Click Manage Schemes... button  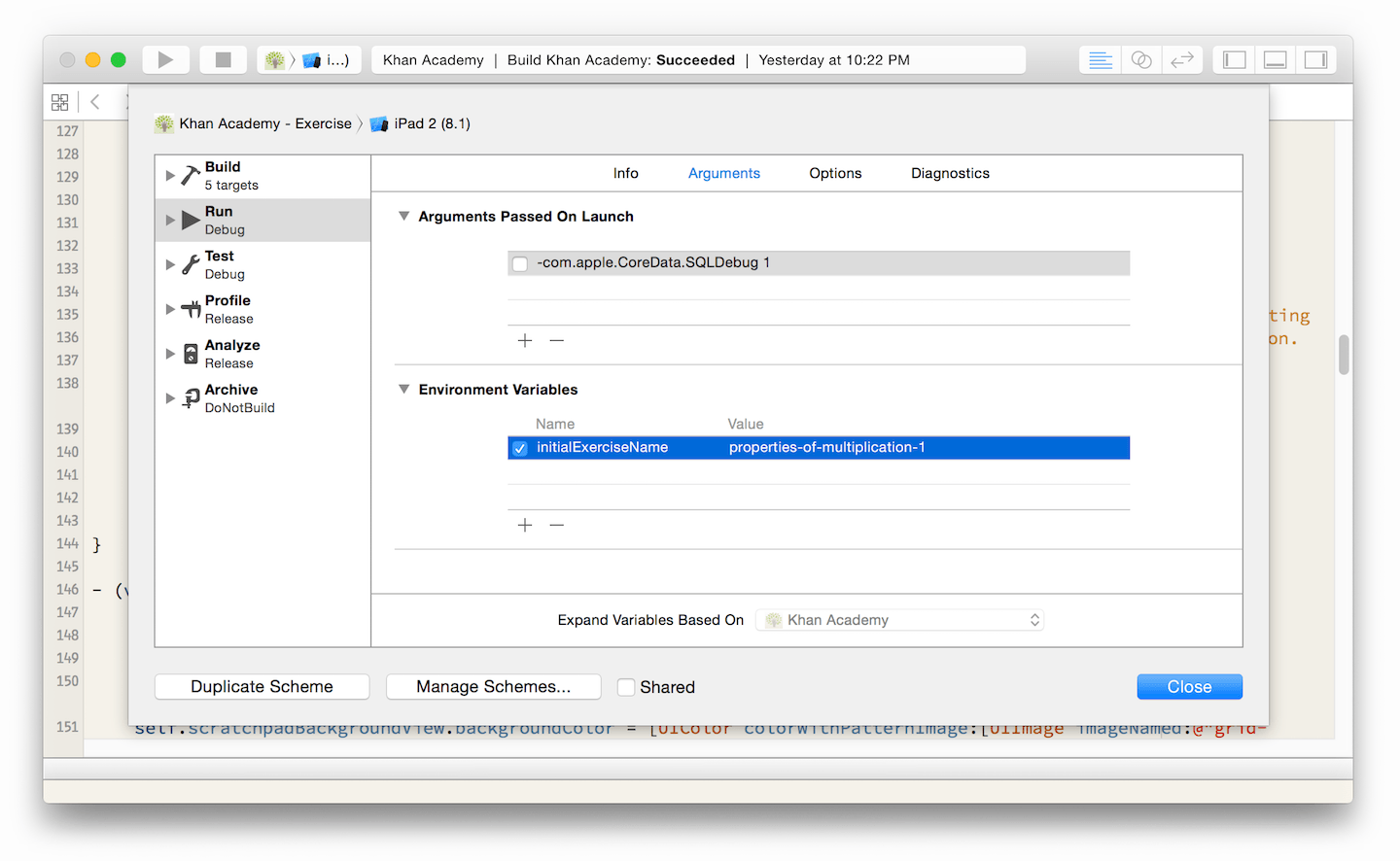click(x=494, y=687)
